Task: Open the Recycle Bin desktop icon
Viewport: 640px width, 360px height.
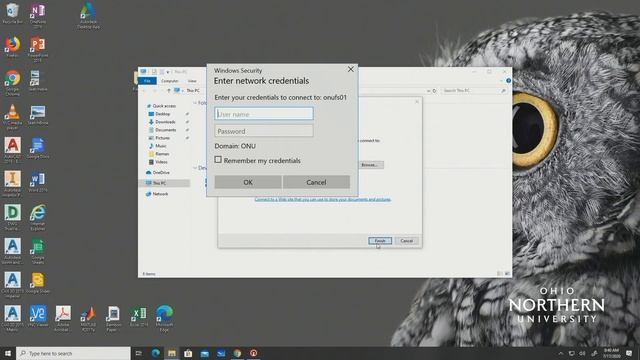Action: click(x=12, y=13)
